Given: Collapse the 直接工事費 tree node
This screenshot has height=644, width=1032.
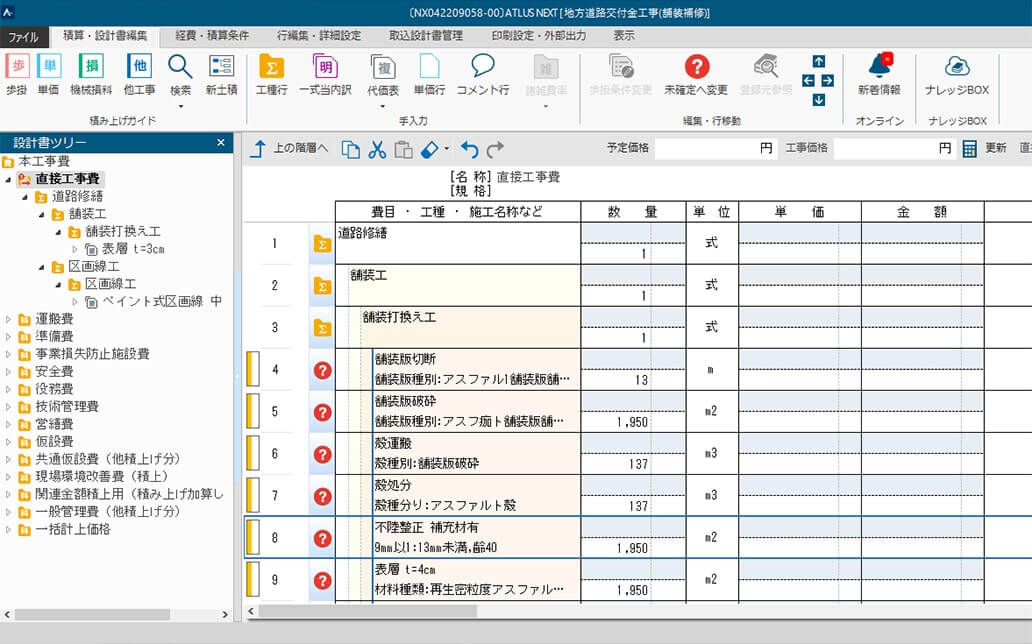Looking at the screenshot, I should [8, 179].
